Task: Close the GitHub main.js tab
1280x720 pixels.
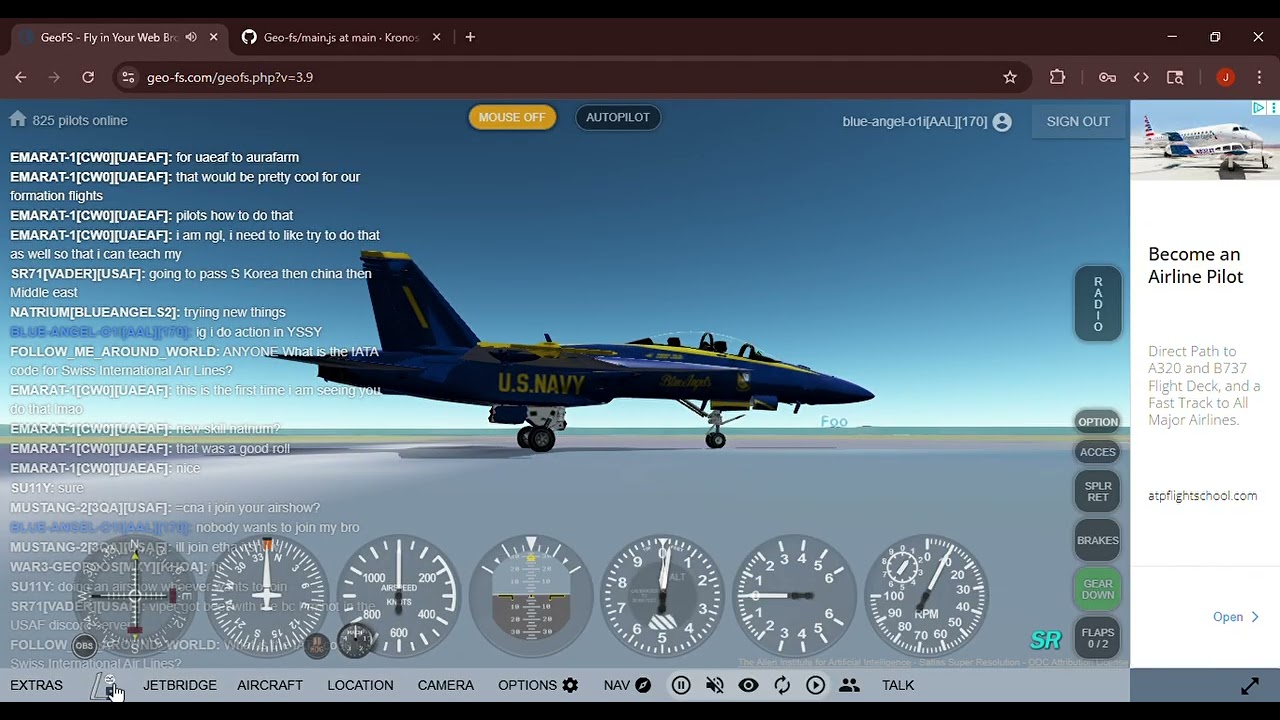Action: pyautogui.click(x=436, y=37)
